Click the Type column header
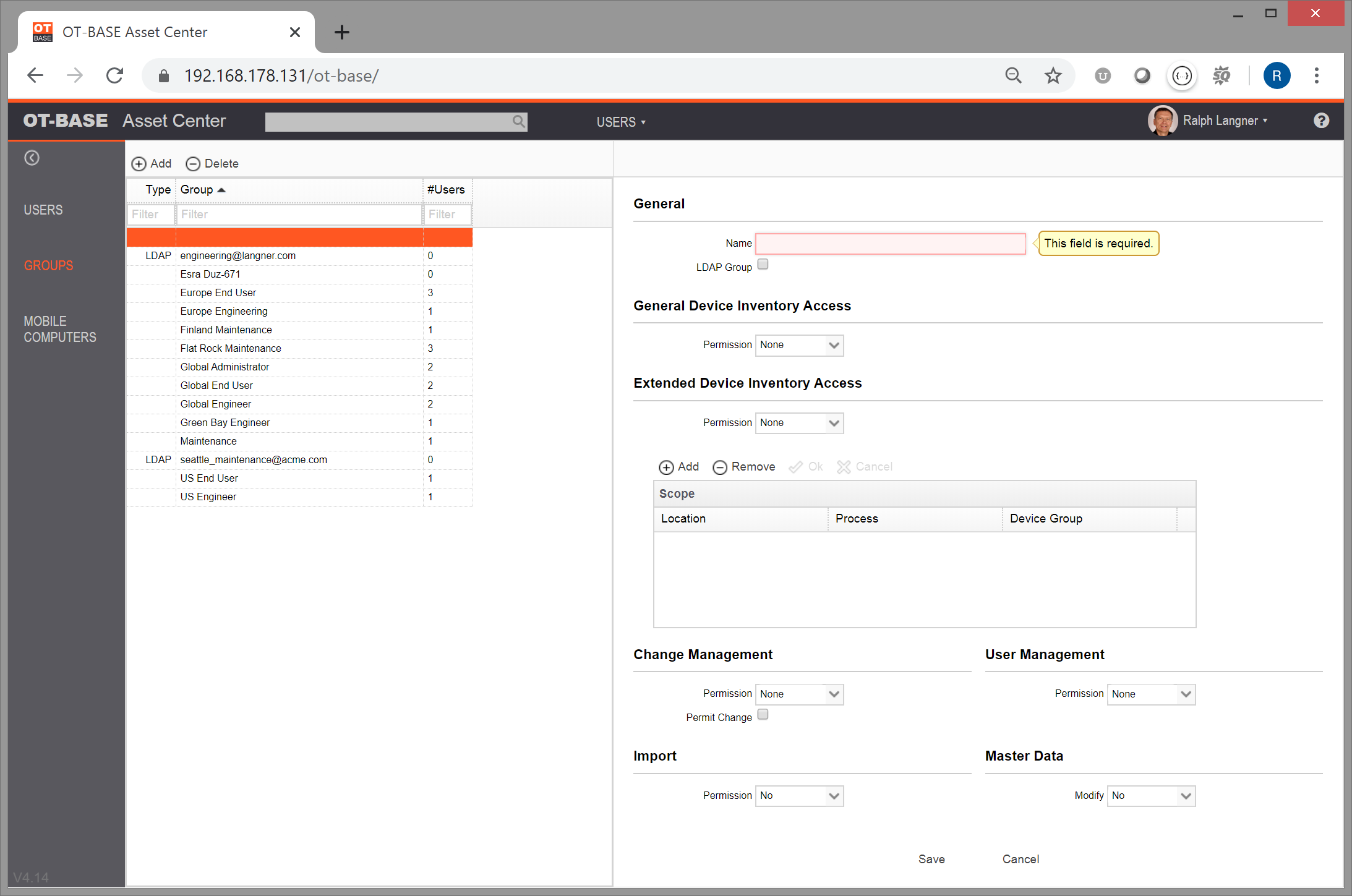 coord(152,190)
